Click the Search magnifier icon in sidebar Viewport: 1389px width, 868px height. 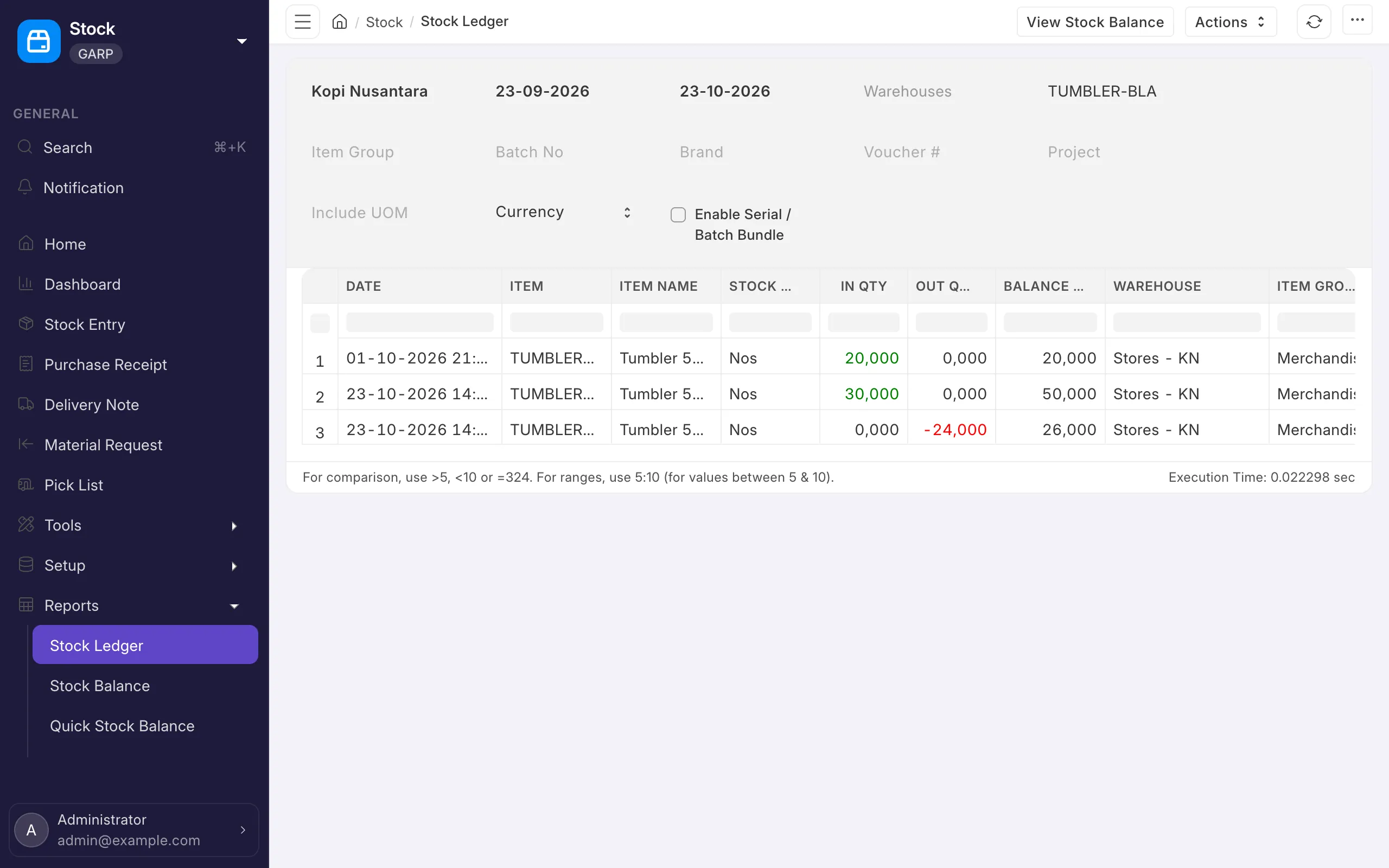click(24, 147)
